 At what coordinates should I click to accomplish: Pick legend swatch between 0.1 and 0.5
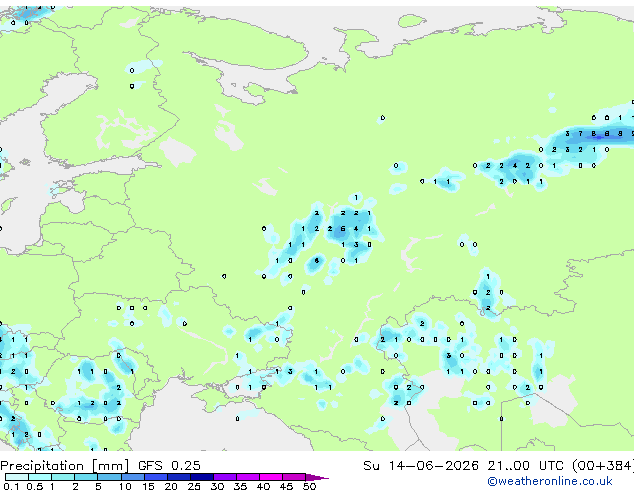17,477
